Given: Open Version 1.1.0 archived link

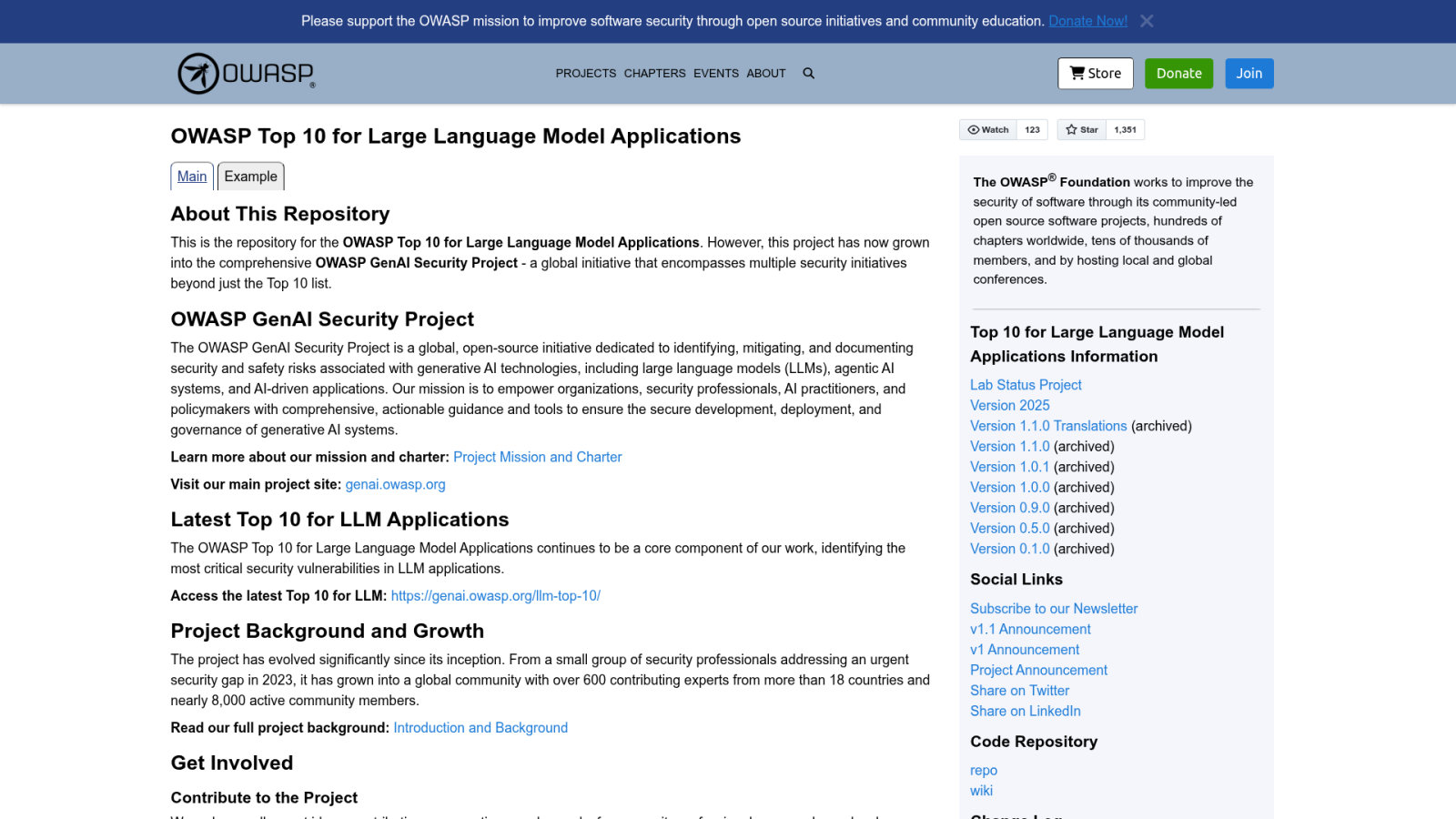Looking at the screenshot, I should [1010, 447].
